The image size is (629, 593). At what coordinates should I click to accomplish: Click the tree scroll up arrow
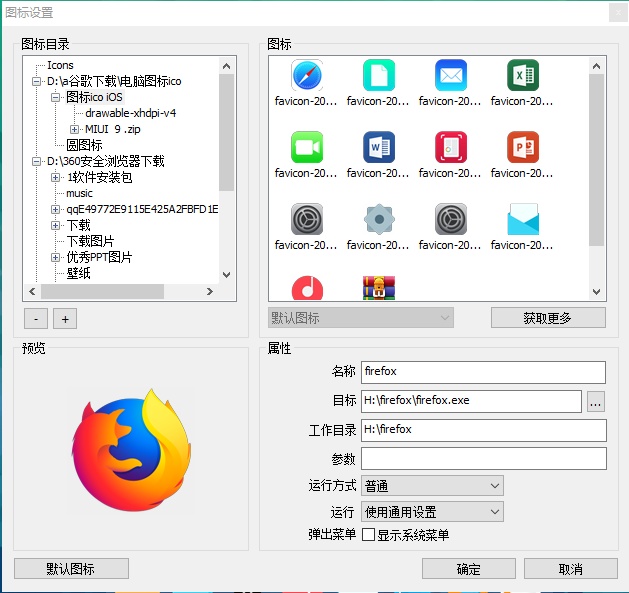click(x=226, y=66)
